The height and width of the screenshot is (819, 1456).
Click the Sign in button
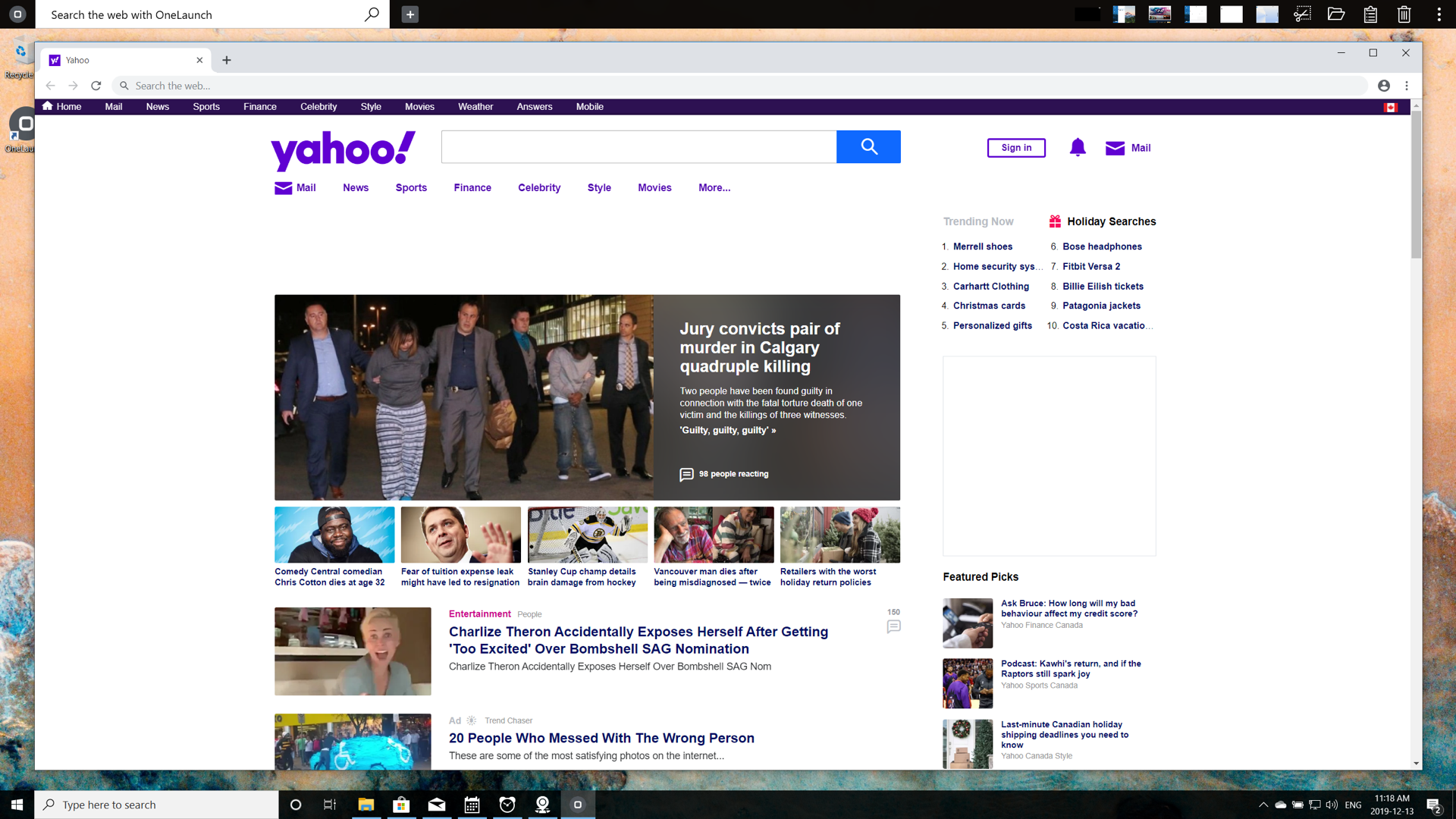click(1016, 148)
